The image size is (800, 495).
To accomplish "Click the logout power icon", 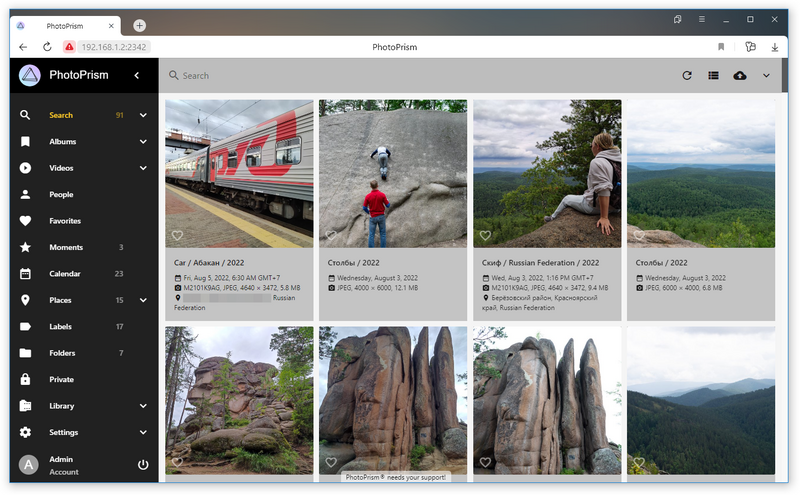I will pyautogui.click(x=143, y=465).
